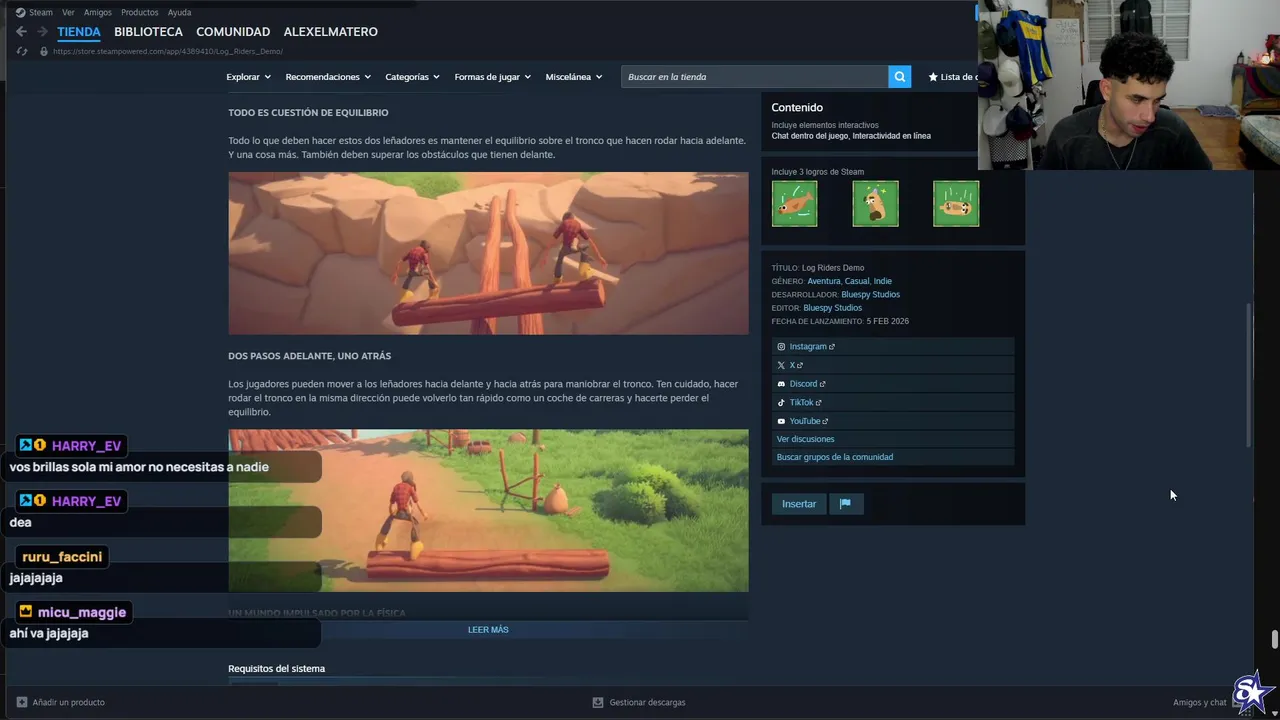Focus the Buscar en la tienda field
This screenshot has width=1280, height=720.
pyautogui.click(x=755, y=77)
